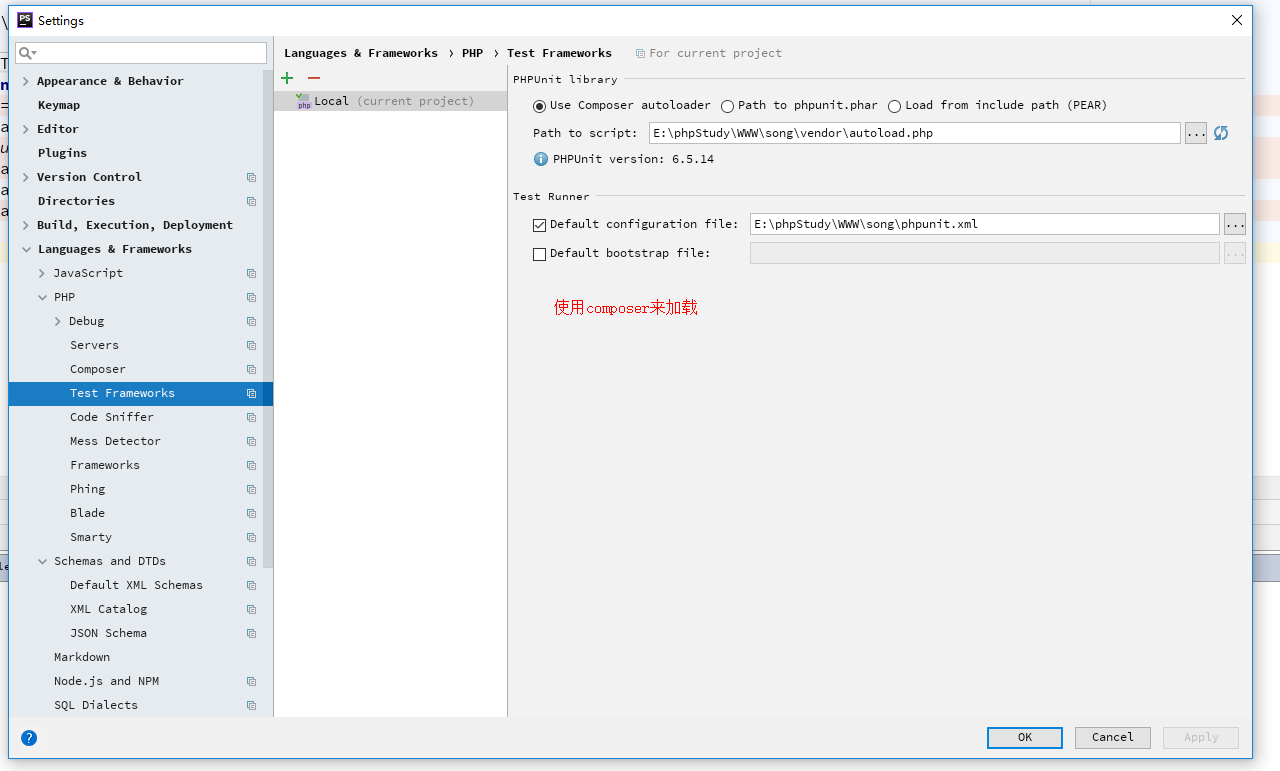The image size is (1280, 771).
Task: Click the green plus add configuration icon
Action: pyautogui.click(x=287, y=78)
